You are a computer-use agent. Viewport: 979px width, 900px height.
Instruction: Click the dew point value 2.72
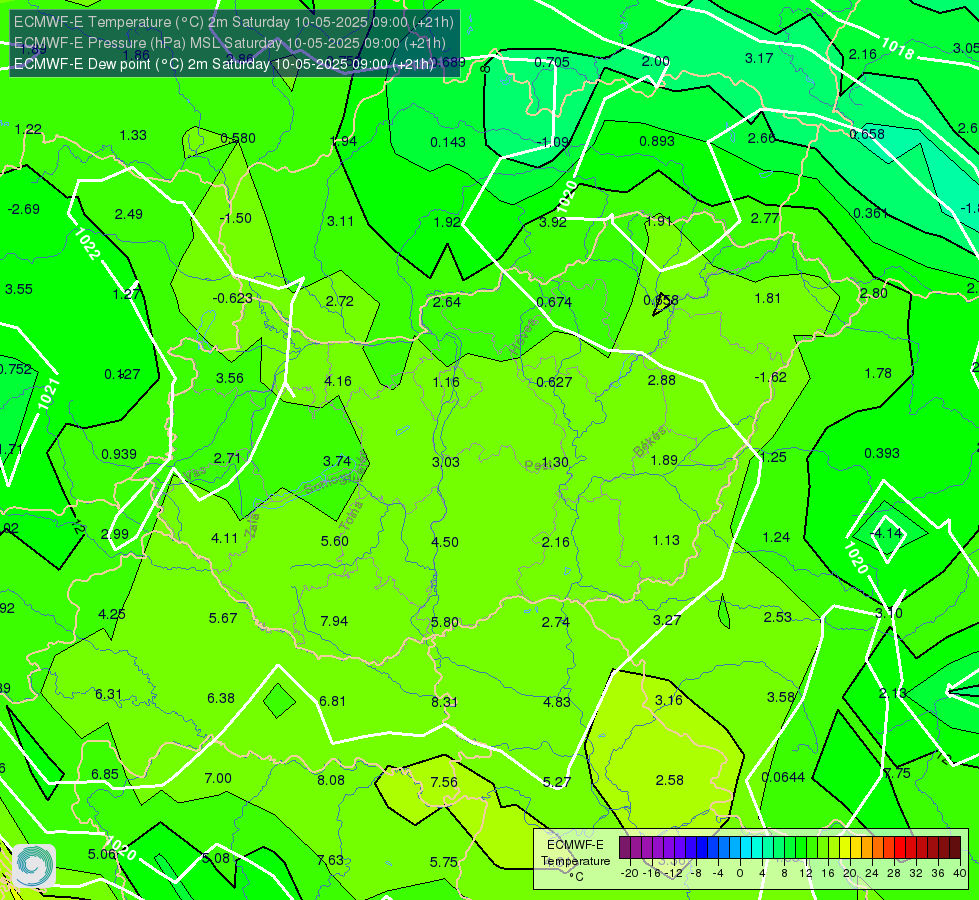(x=340, y=301)
